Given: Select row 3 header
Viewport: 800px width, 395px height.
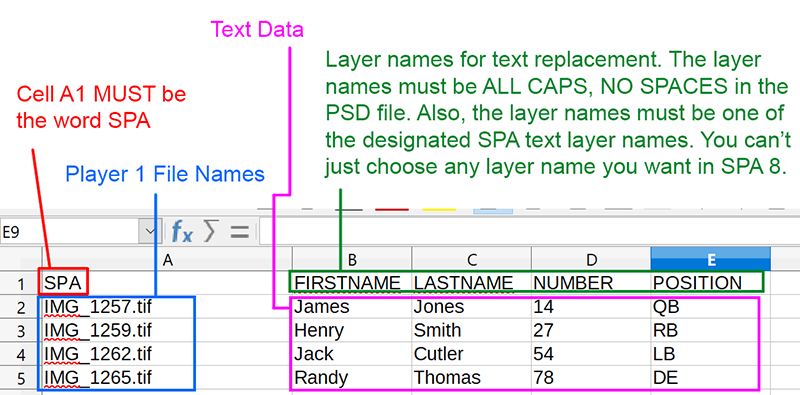Looking at the screenshot, I should (20, 331).
